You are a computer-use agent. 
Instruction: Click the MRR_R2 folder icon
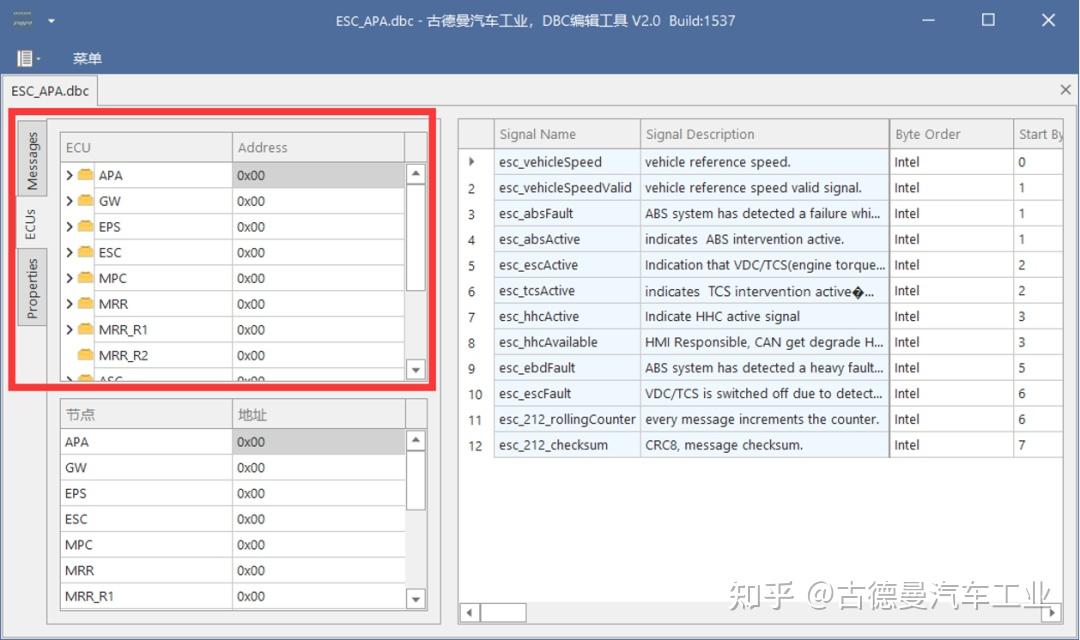[84, 355]
